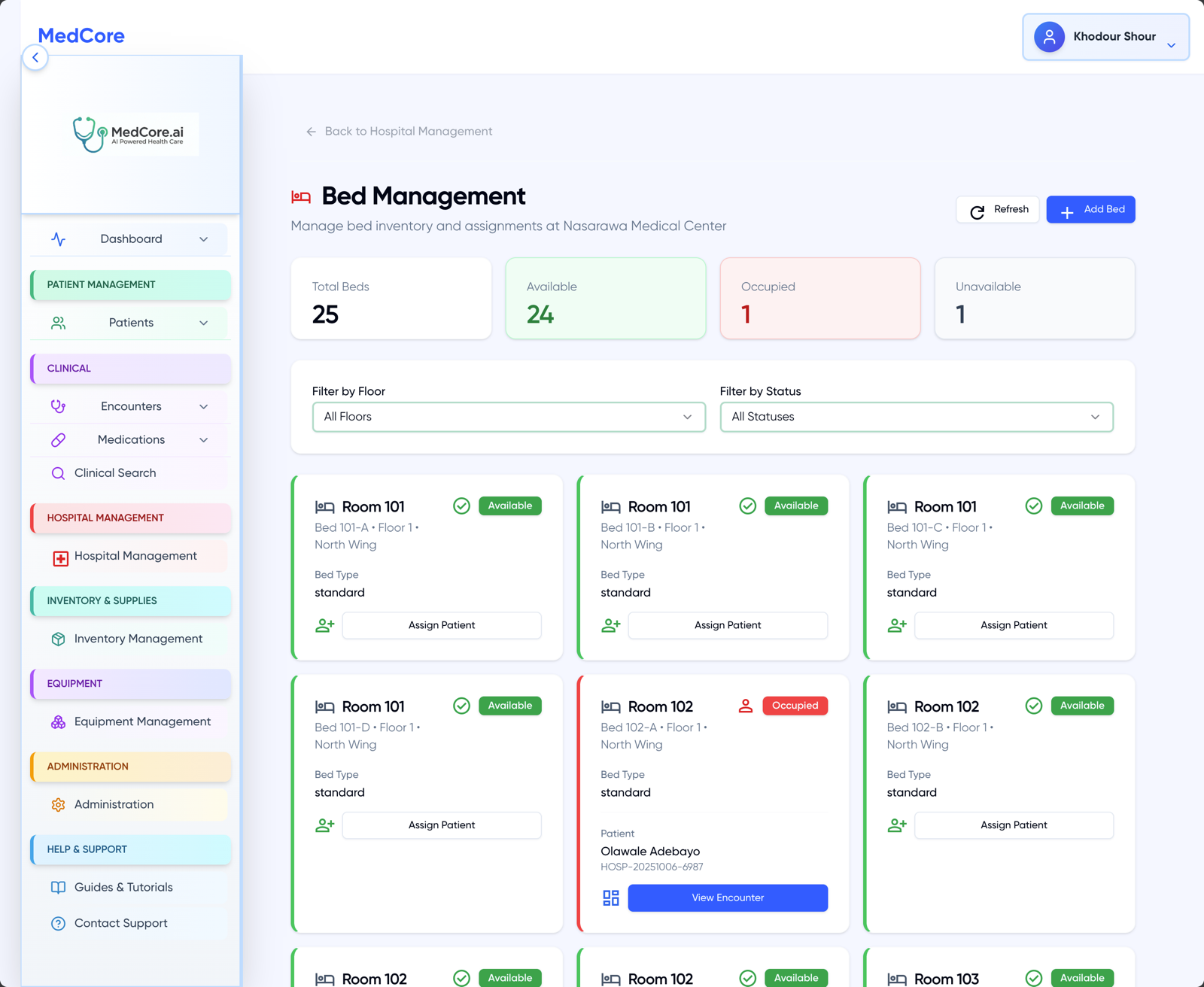Click the Occupied count card
The height and width of the screenshot is (987, 1204).
[819, 299]
